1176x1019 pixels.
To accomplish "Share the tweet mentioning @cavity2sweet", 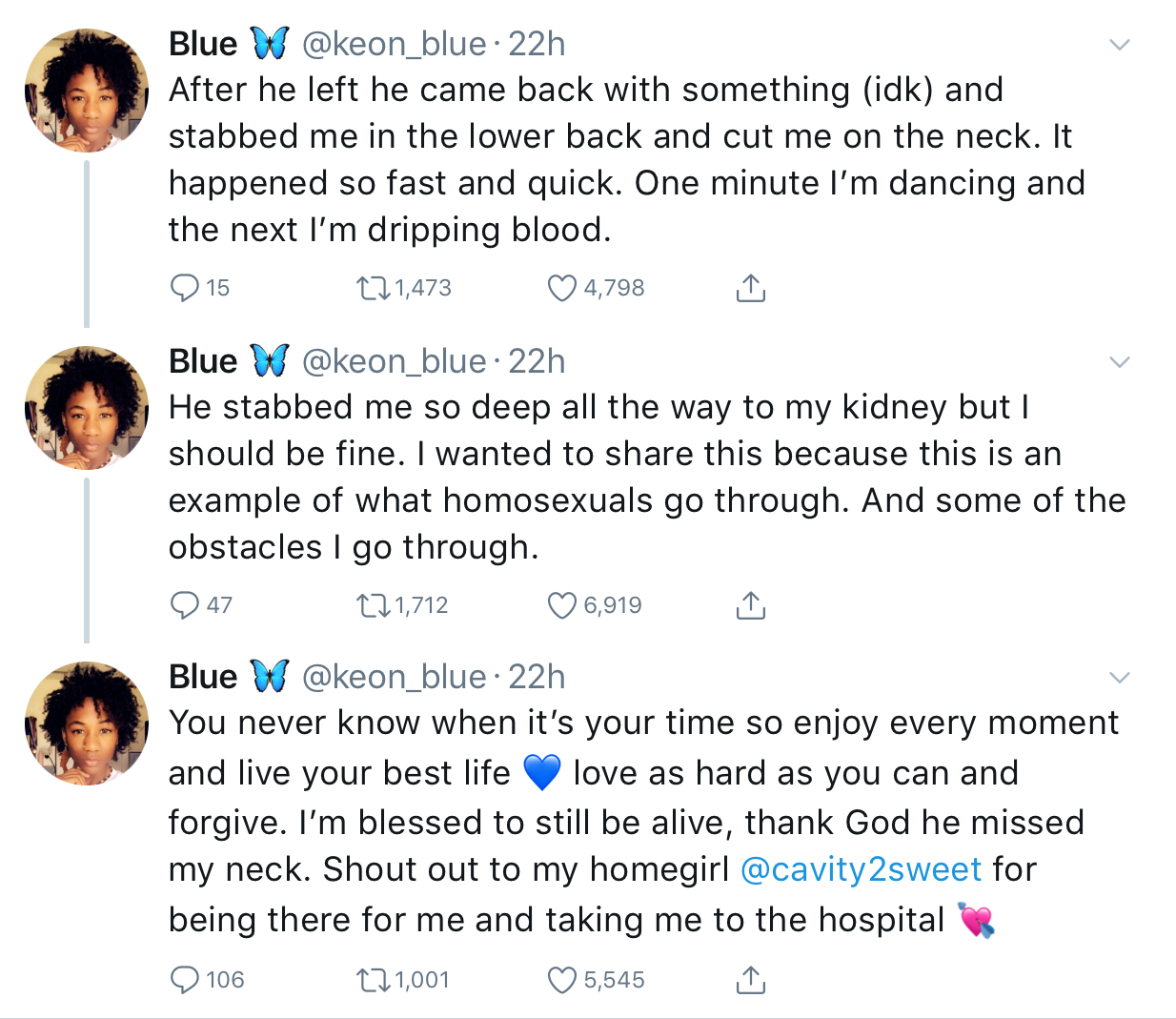I will (x=751, y=980).
